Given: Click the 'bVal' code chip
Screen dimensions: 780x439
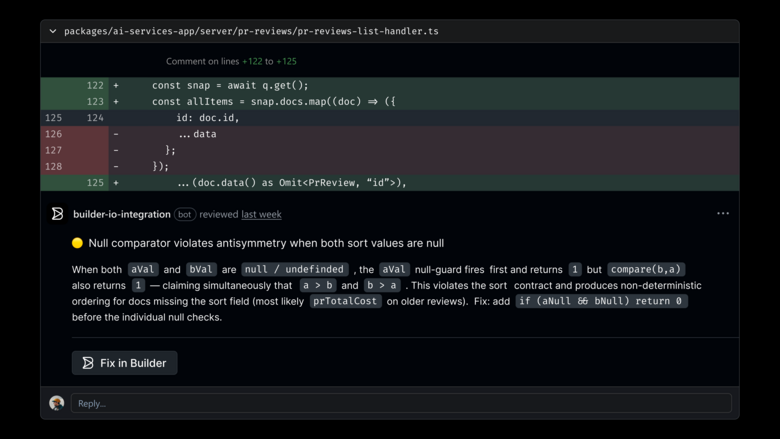Looking at the screenshot, I should [x=200, y=269].
